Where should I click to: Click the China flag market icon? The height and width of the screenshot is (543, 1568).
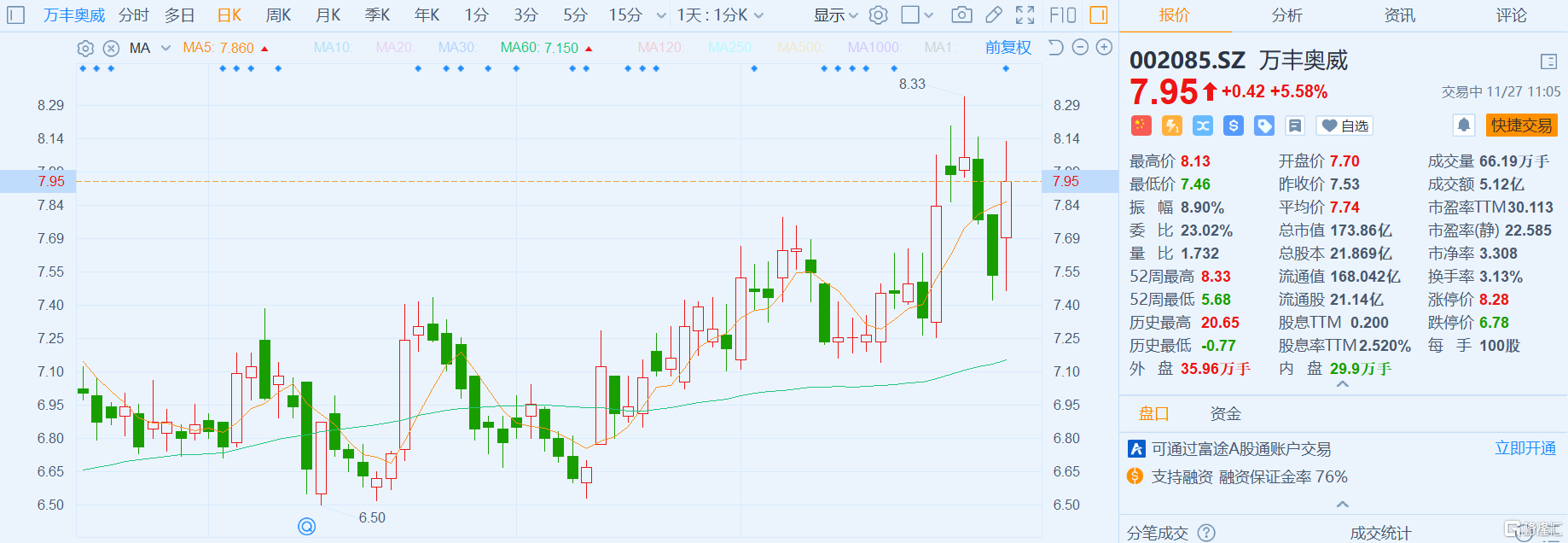tap(1141, 126)
